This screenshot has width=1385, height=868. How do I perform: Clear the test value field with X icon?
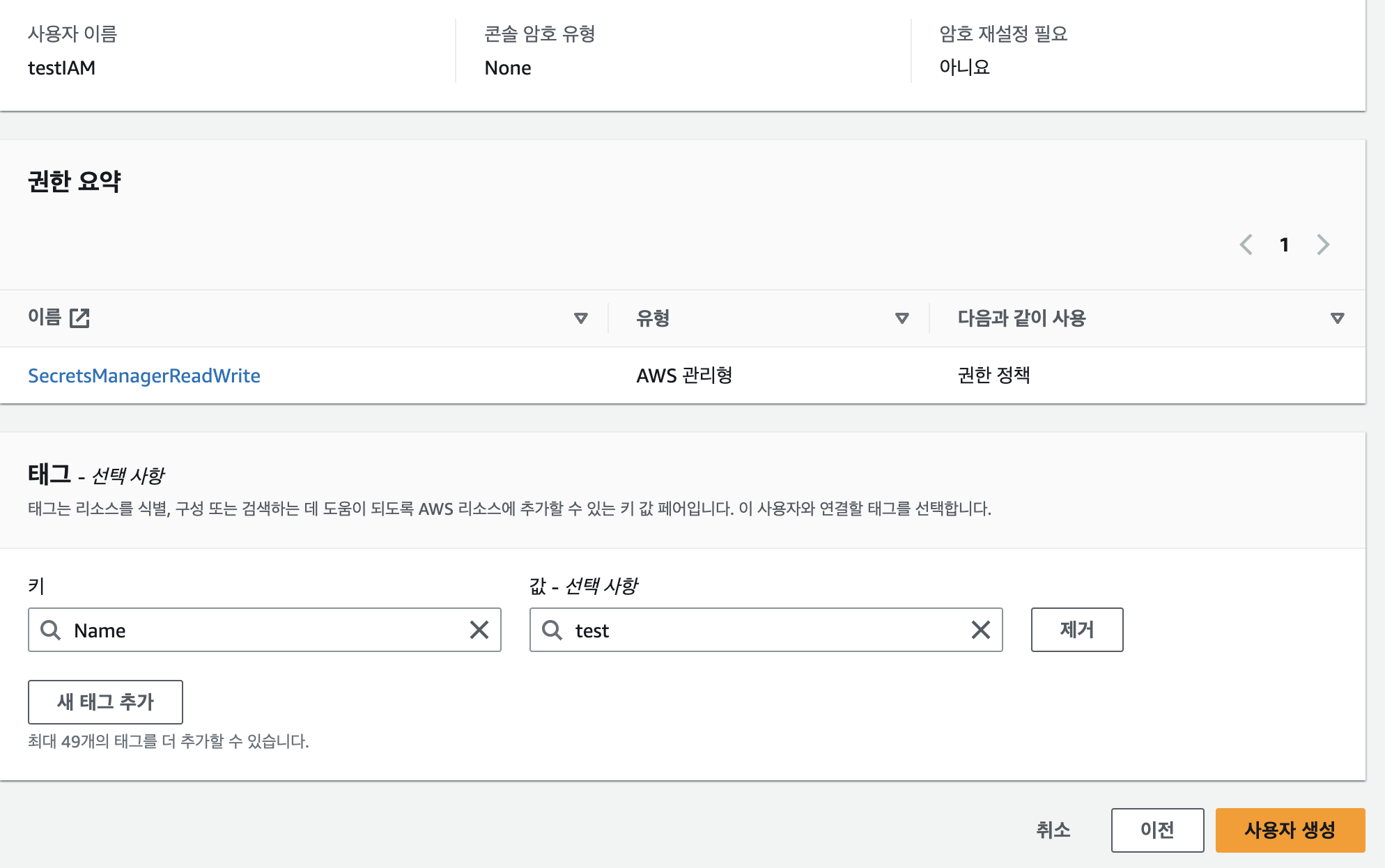[x=980, y=630]
